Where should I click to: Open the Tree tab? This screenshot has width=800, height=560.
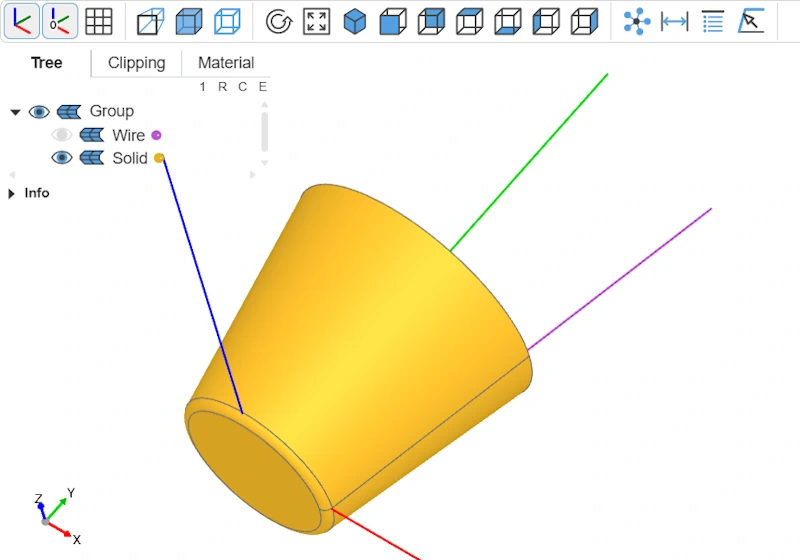coord(46,63)
